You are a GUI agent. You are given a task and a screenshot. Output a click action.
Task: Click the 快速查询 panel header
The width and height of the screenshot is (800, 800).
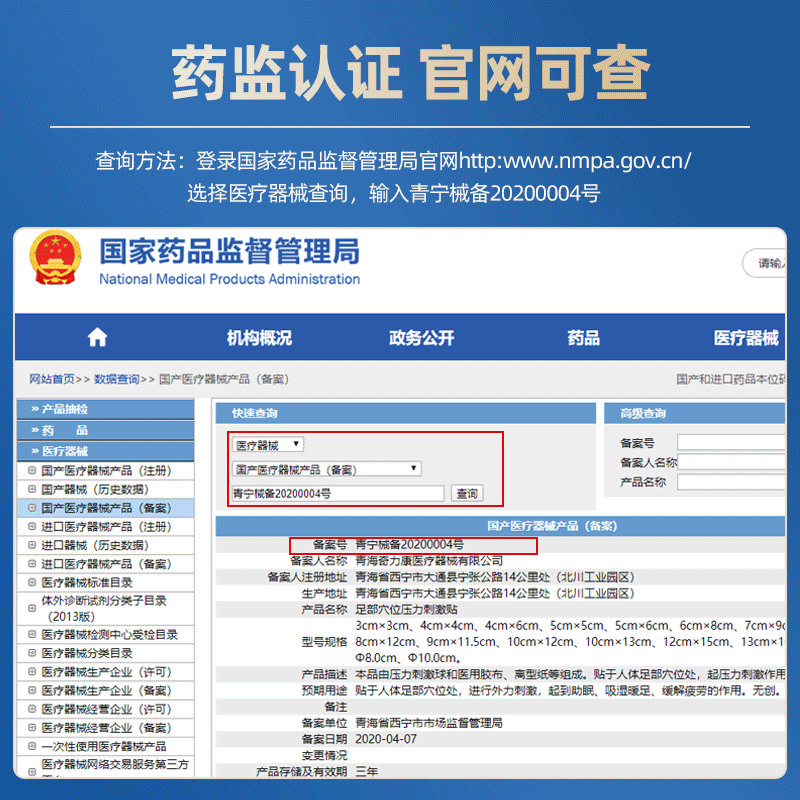(406, 413)
